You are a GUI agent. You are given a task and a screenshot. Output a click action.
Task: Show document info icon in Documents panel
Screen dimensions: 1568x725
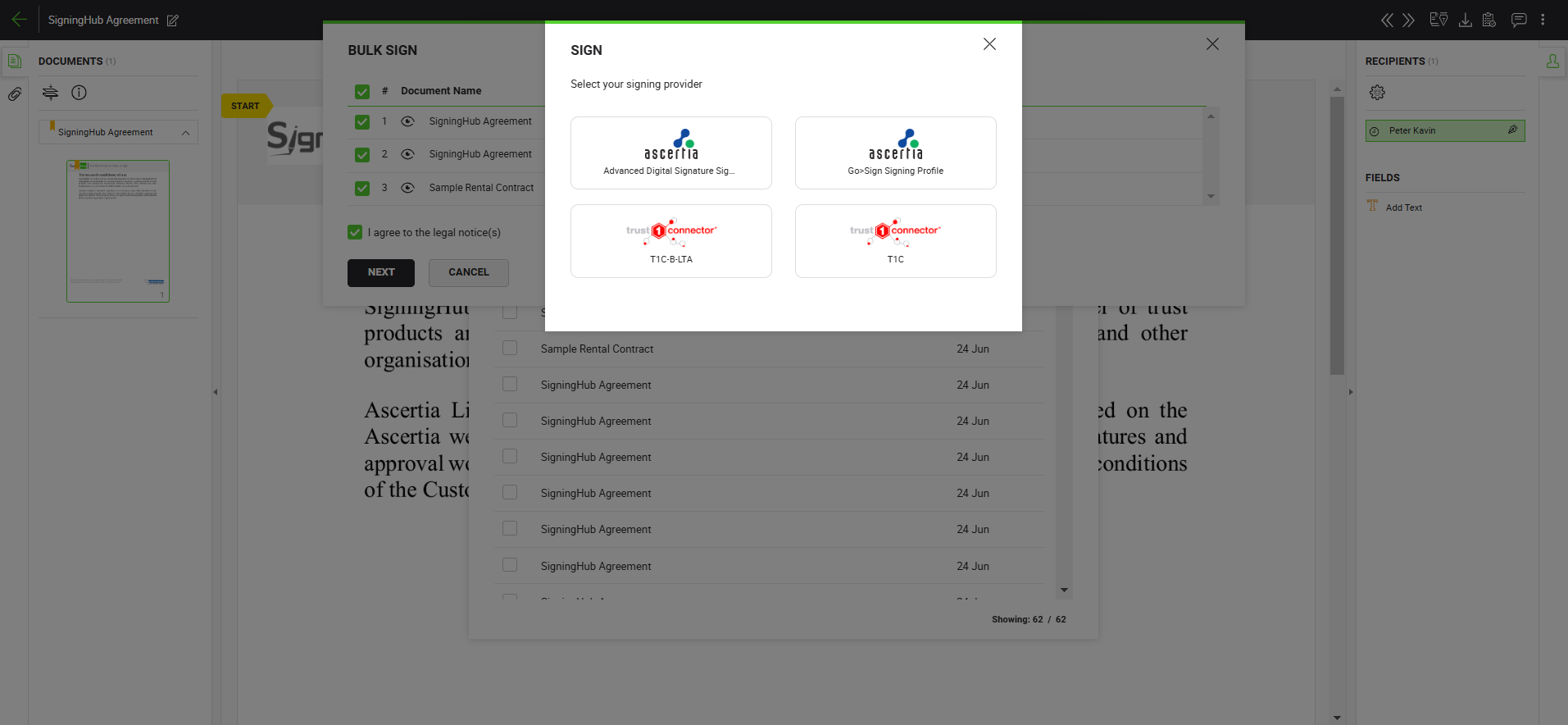point(79,93)
